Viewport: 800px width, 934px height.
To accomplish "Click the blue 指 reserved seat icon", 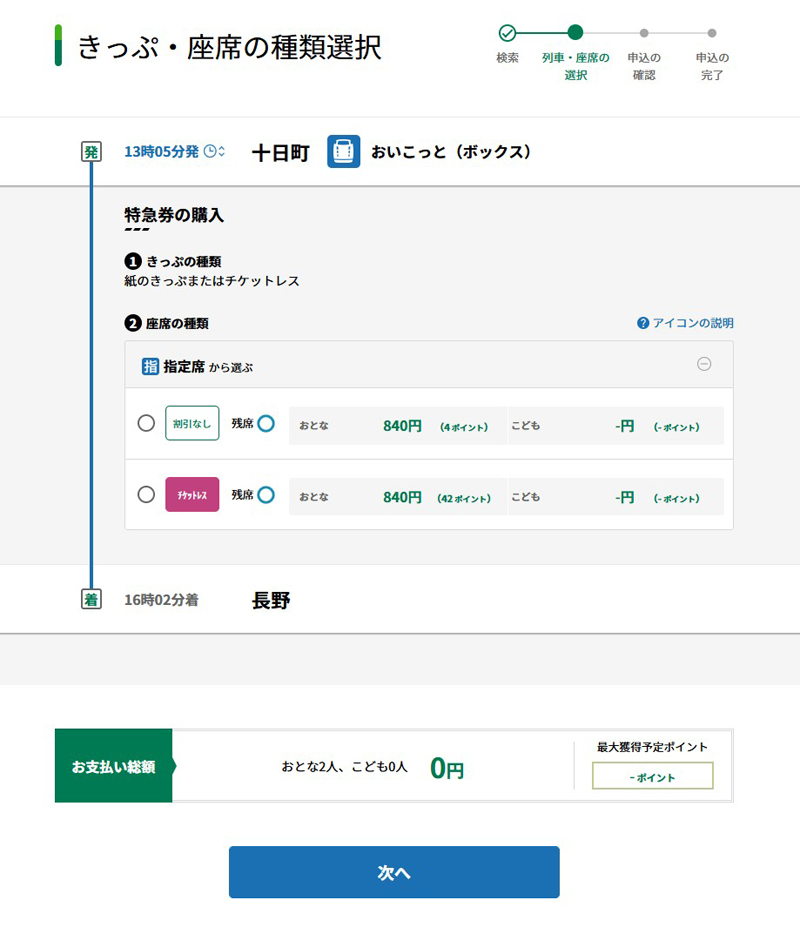I will (150, 366).
